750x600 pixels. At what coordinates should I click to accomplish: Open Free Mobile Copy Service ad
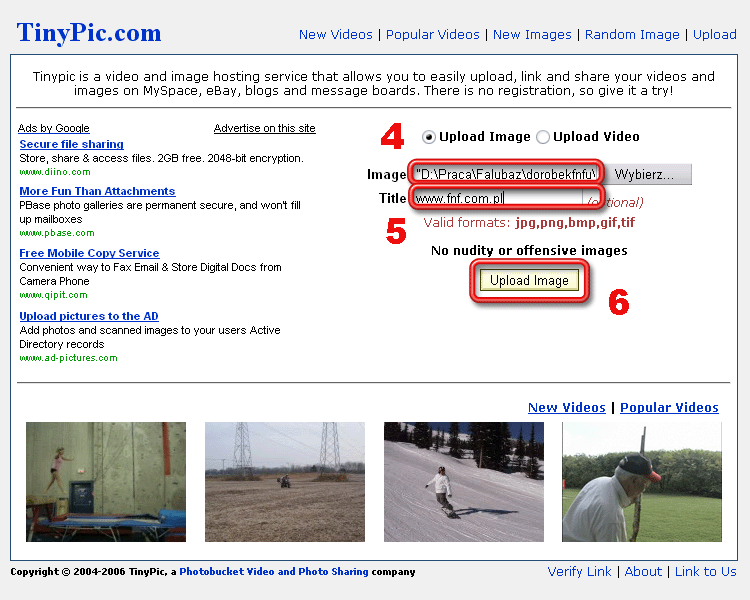(x=89, y=253)
